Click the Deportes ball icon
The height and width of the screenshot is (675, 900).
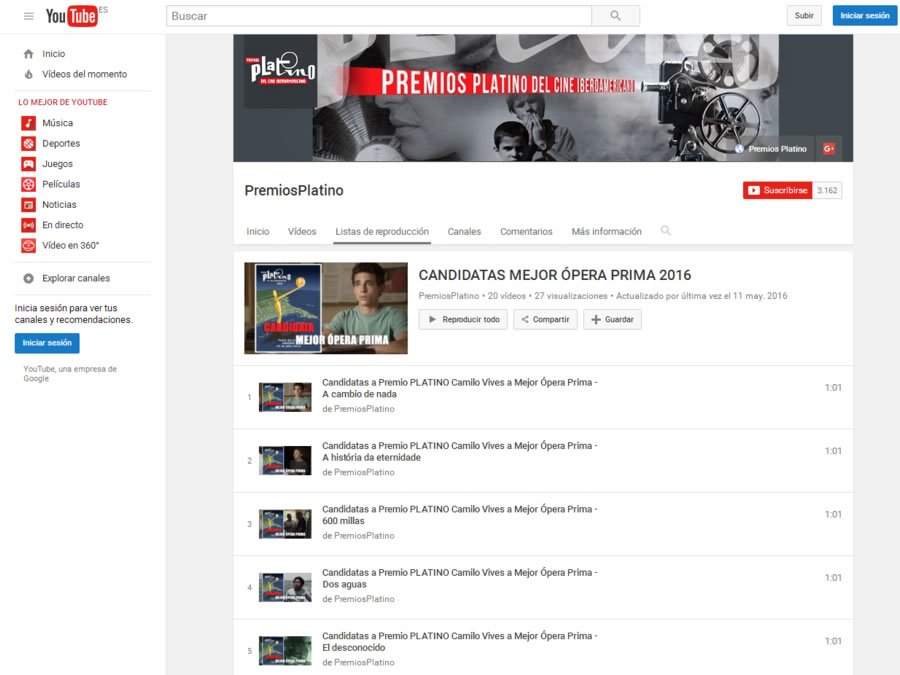pos(28,143)
